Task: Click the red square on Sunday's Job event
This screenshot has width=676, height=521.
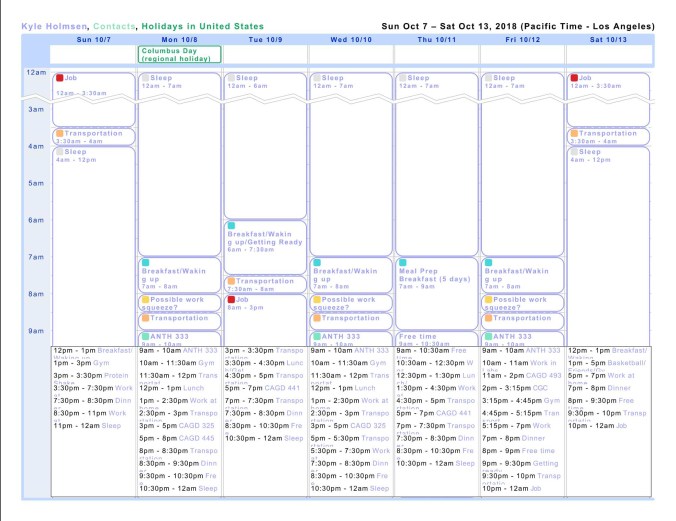Action: click(60, 78)
